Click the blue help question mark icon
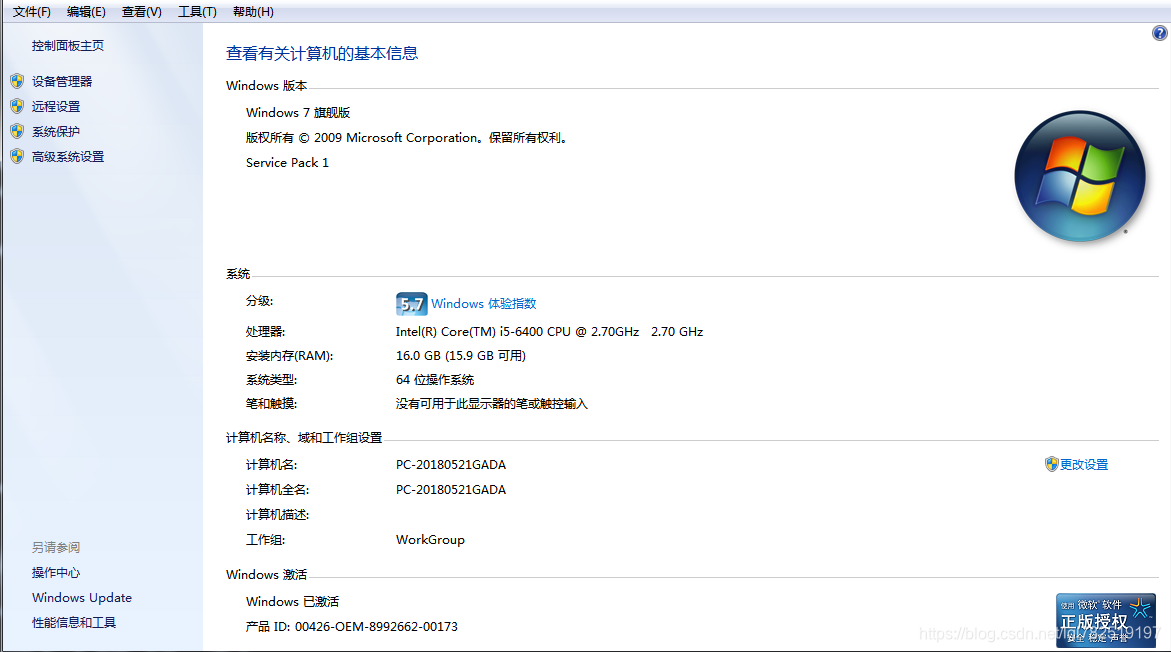The height and width of the screenshot is (652, 1171). point(1159,33)
